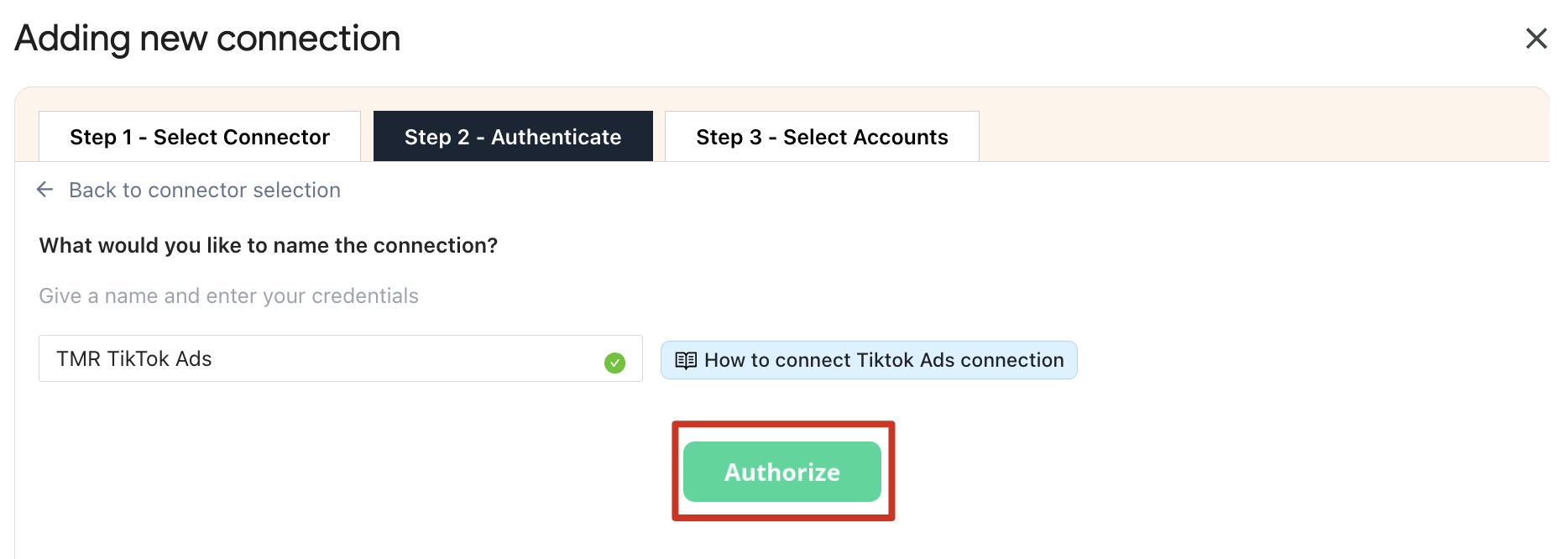Image resolution: width=1568 pixels, height=559 pixels.
Task: Click the 'Select Accounts' text in Step 3
Action: 865,137
